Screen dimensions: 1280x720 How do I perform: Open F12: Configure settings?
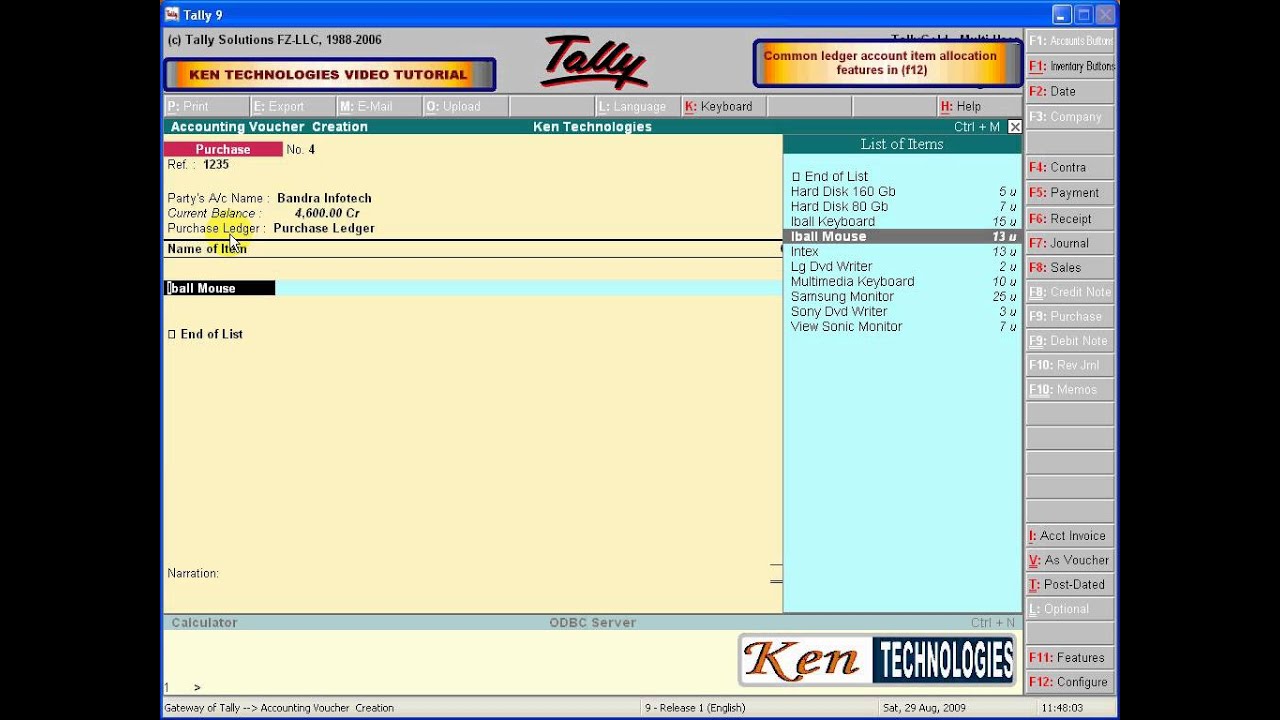click(x=1070, y=682)
